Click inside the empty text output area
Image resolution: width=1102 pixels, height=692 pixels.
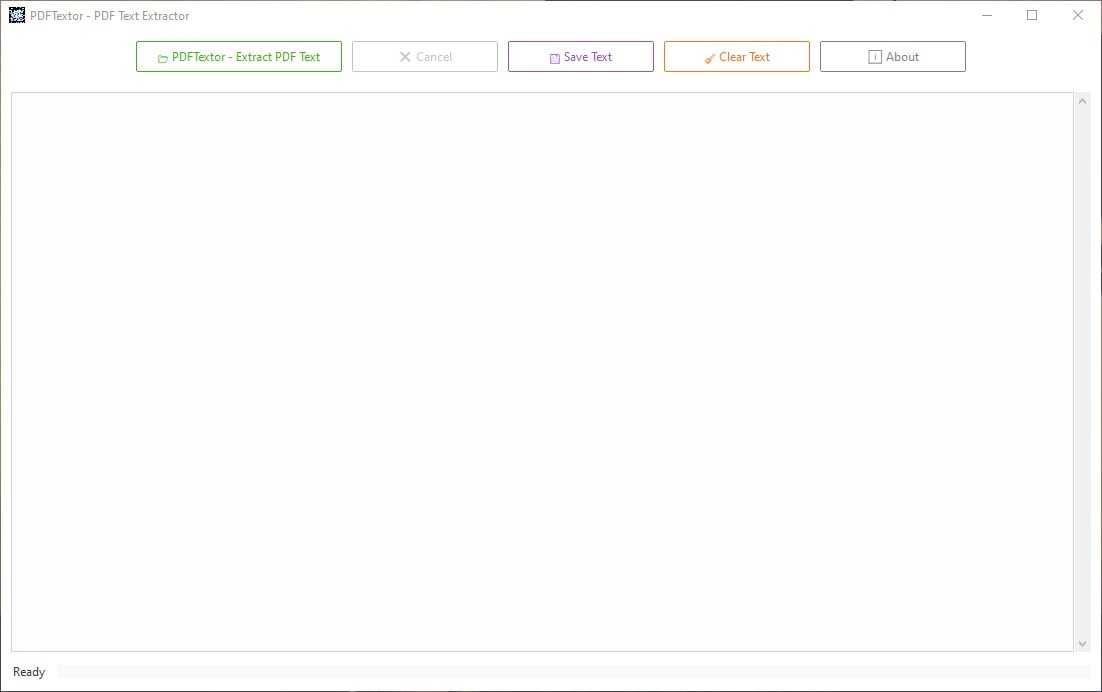pyautogui.click(x=540, y=370)
